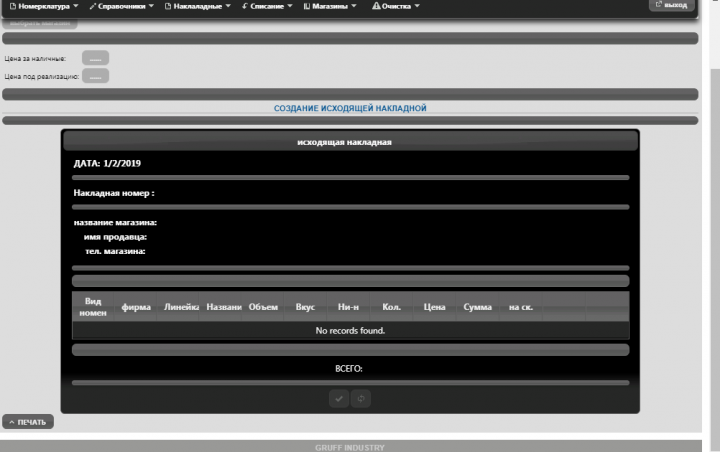
Task: Expand the dropdown arrow of Списание
Action: pos(290,6)
